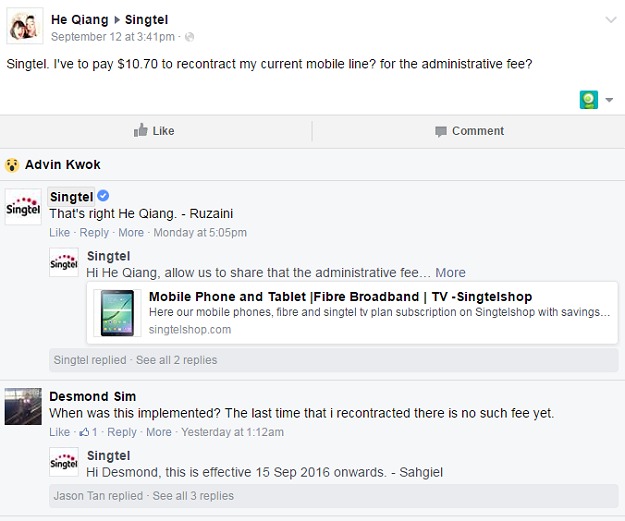This screenshot has width=625, height=521.
Task: Expand the truncated Singtel reply with More
Action: 450,272
